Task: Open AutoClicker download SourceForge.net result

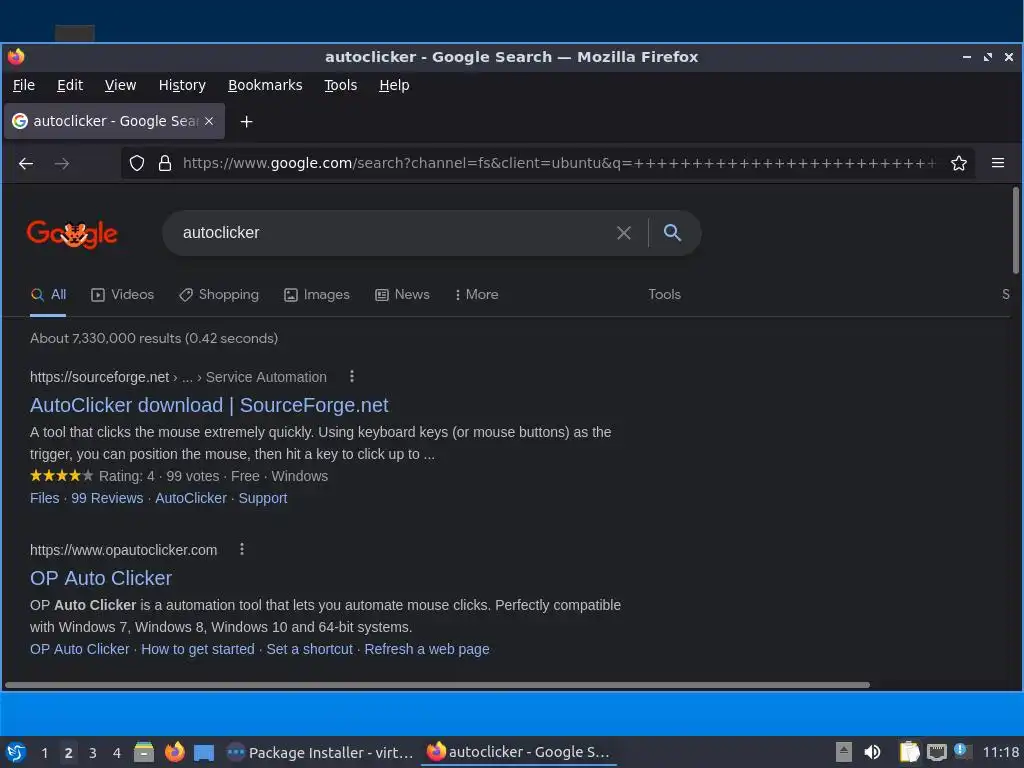Action: point(209,405)
